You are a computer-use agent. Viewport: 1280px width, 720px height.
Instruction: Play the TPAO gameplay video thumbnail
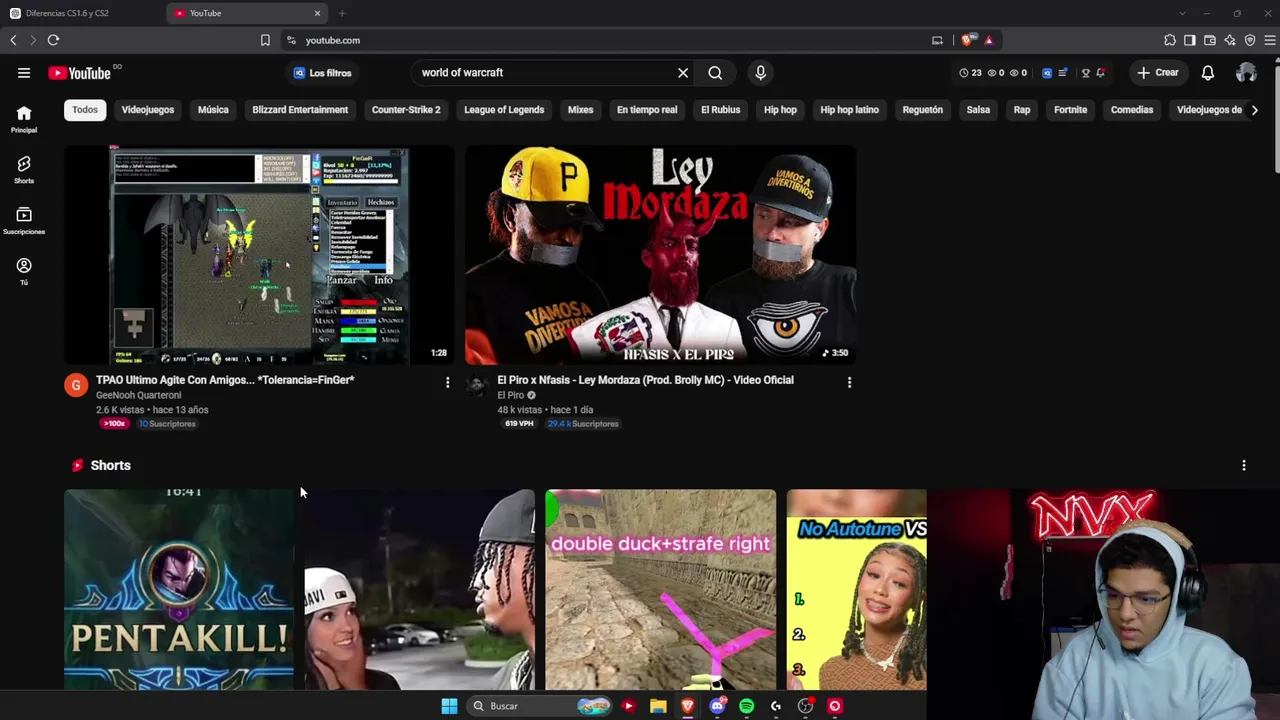click(x=259, y=255)
